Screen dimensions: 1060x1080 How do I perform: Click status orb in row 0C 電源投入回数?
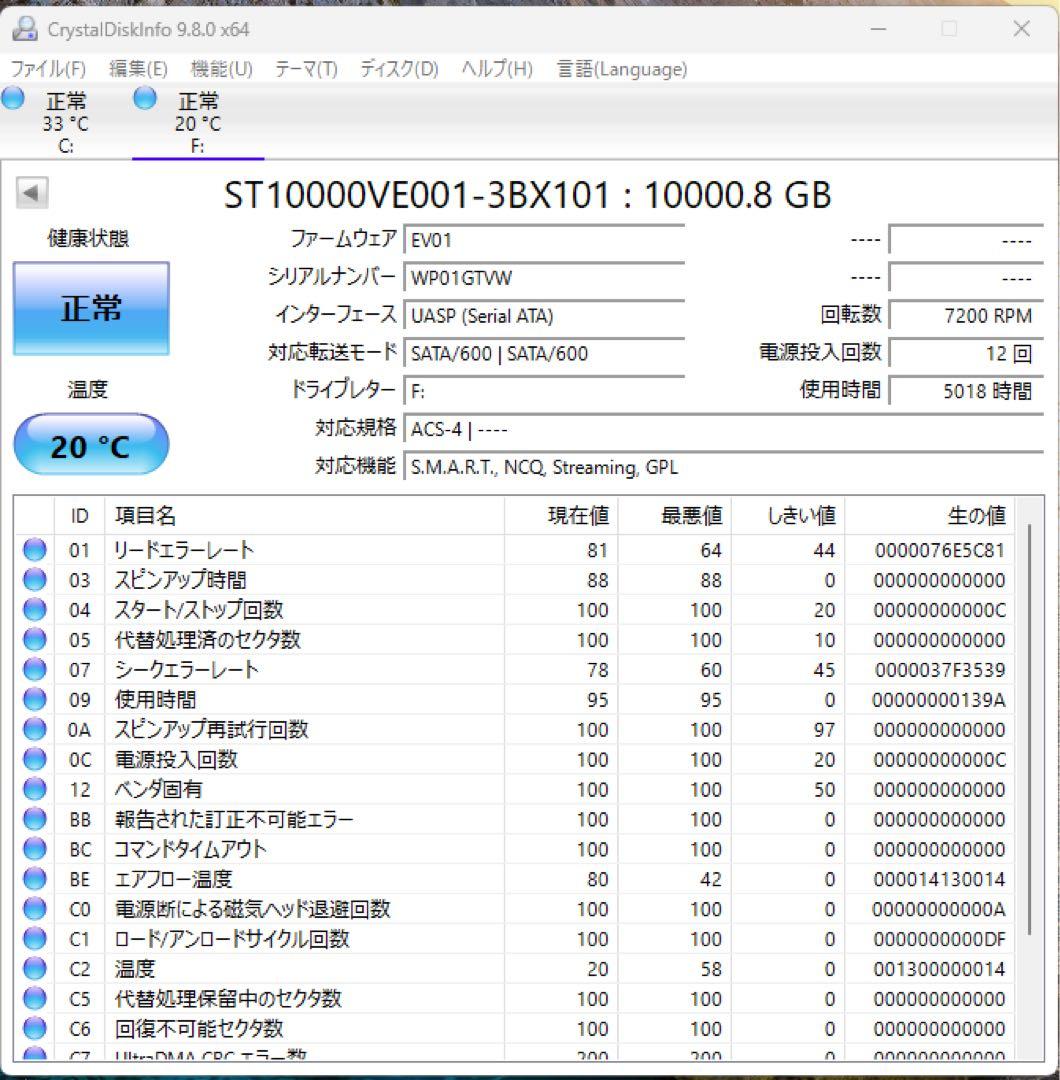34,759
